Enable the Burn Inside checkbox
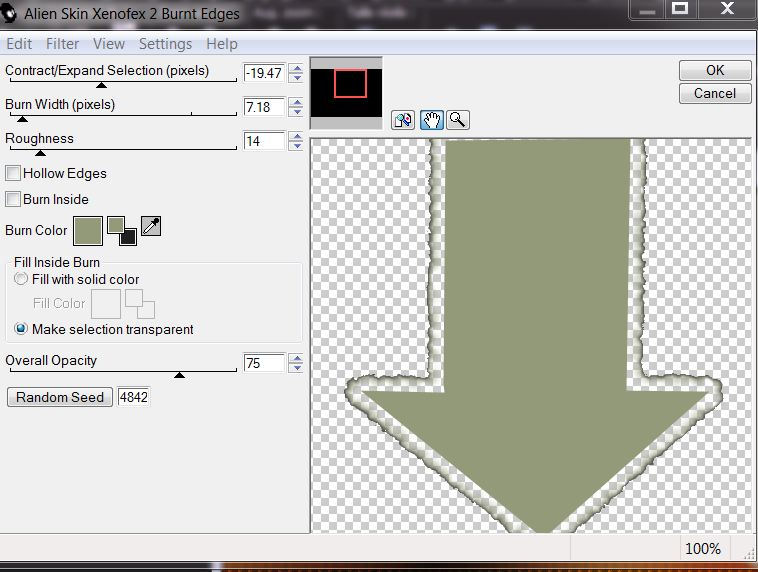 point(13,199)
